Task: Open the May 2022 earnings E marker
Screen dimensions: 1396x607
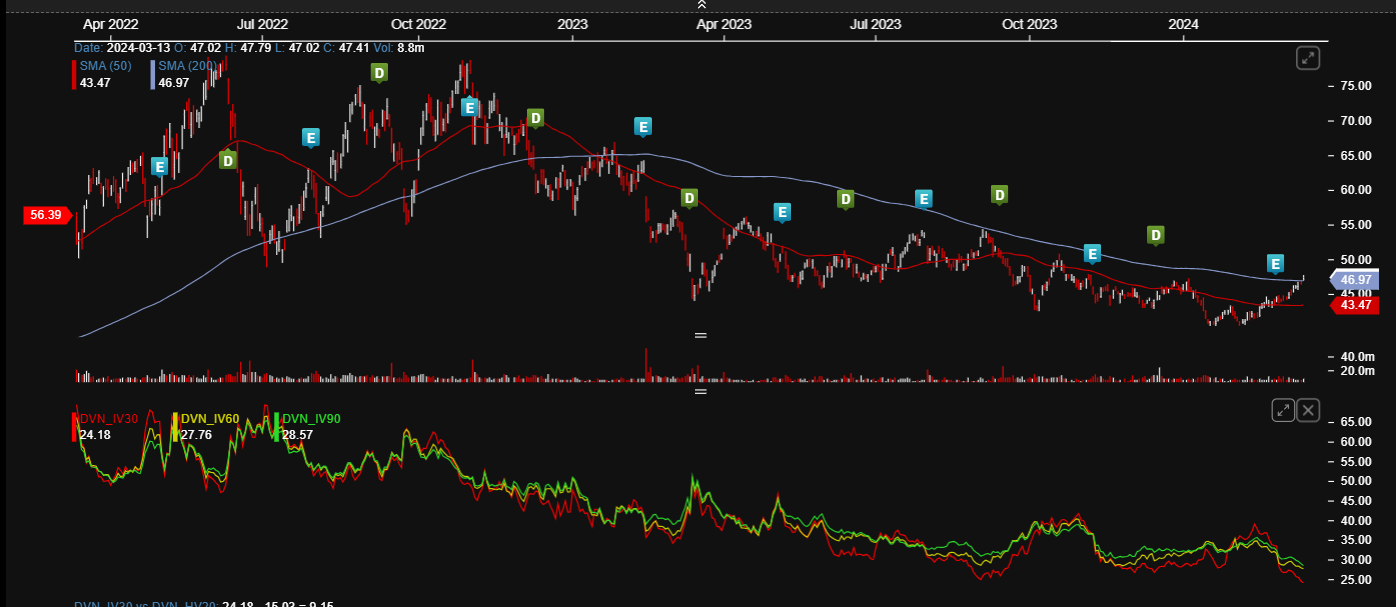Action: (159, 166)
